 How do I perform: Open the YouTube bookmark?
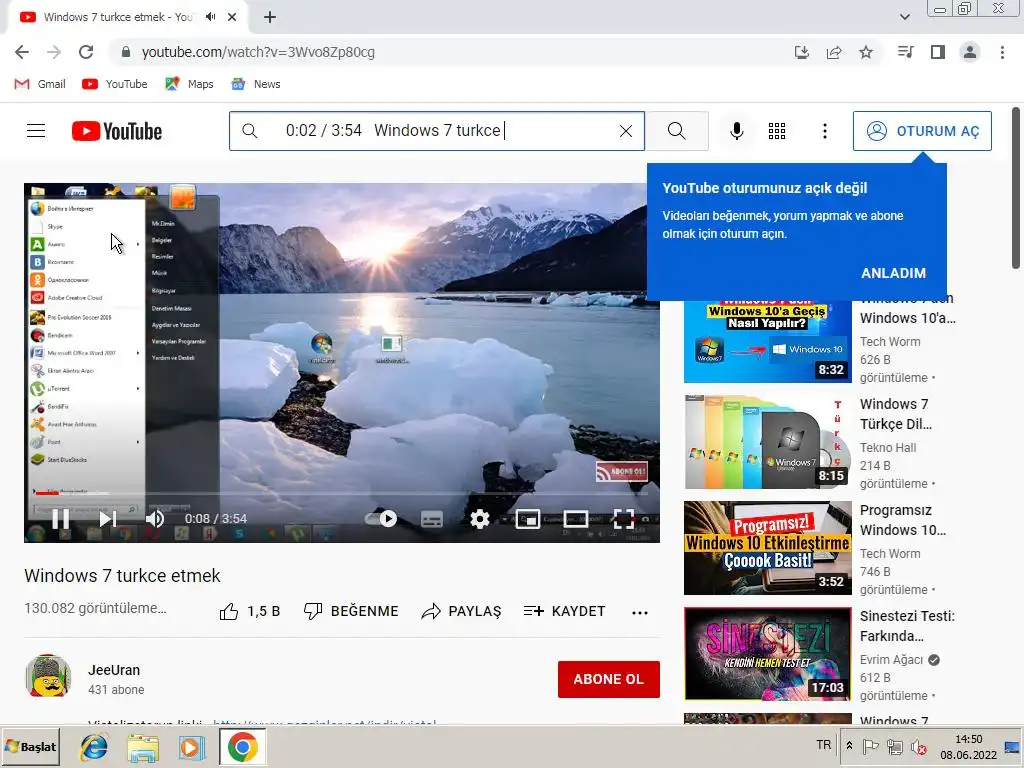(115, 84)
